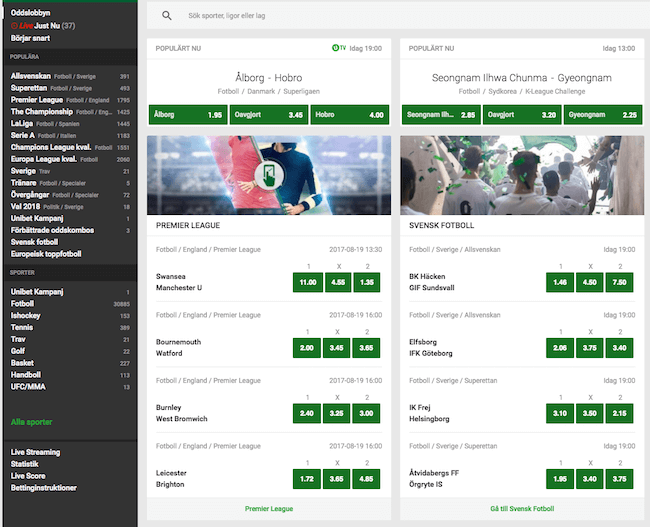Bet on Ålborg at 1.95
This screenshot has height=527, width=650.
[188, 115]
